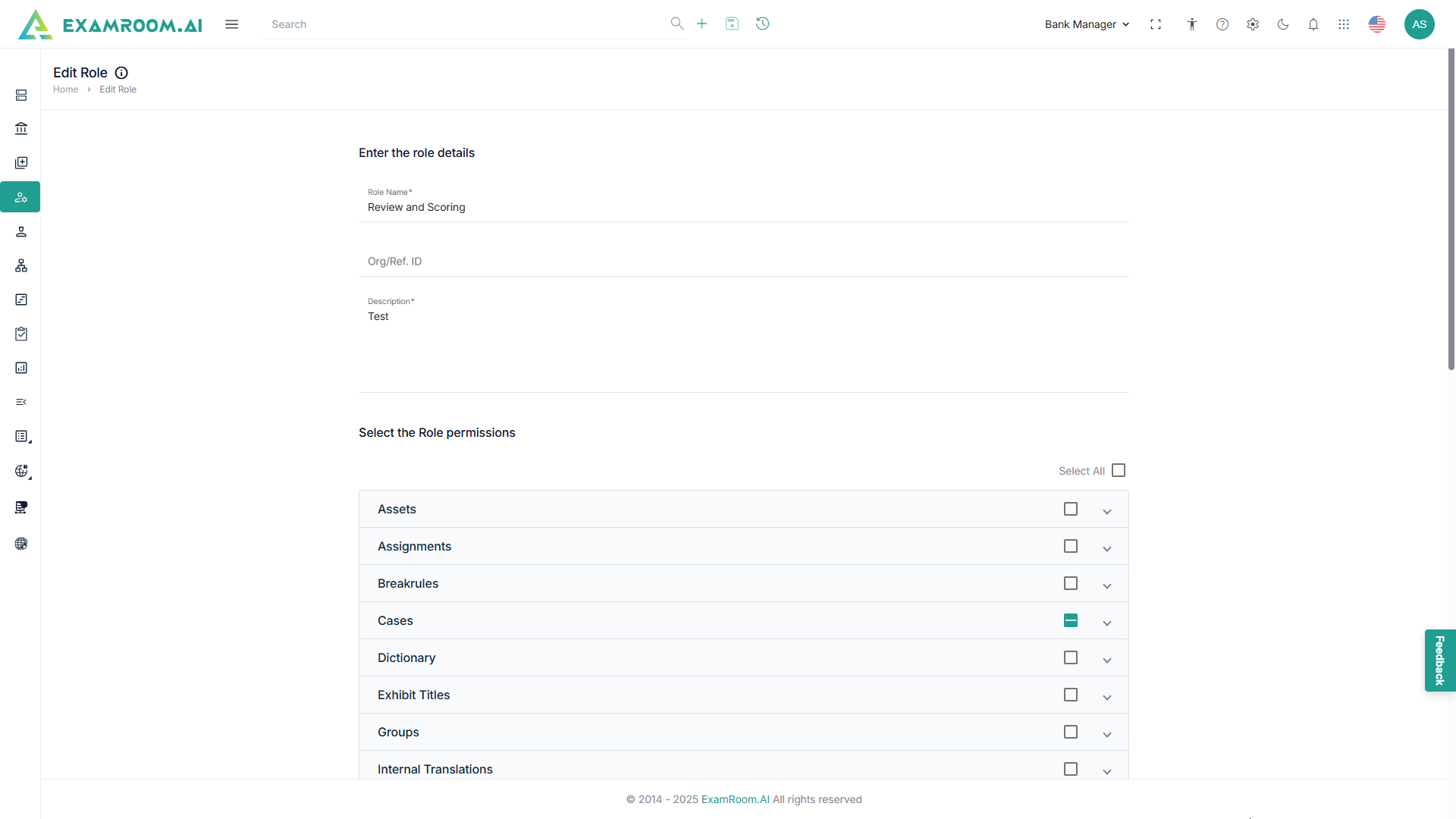The width and height of the screenshot is (1456, 819).
Task: Toggle dark mode moon icon
Action: [x=1283, y=24]
